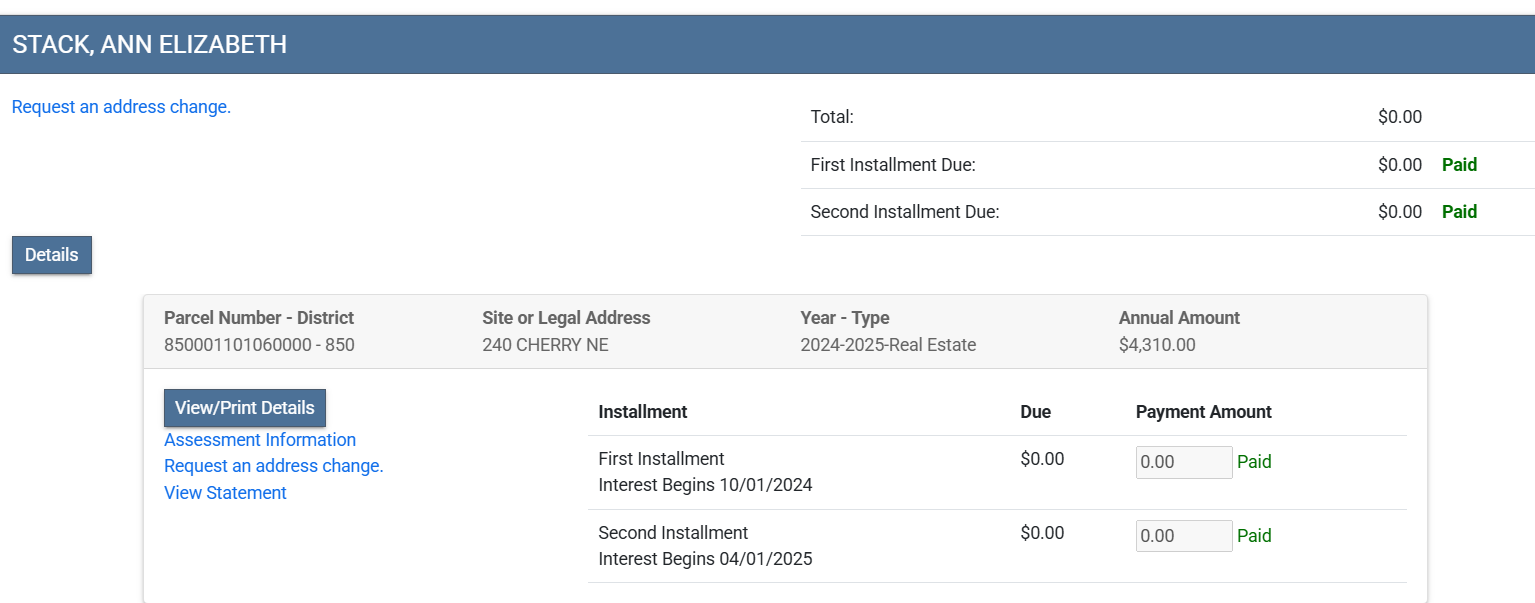Viewport: 1535px width, 603px height.
Task: Open View/Print Details for the parcel
Action: 245,408
